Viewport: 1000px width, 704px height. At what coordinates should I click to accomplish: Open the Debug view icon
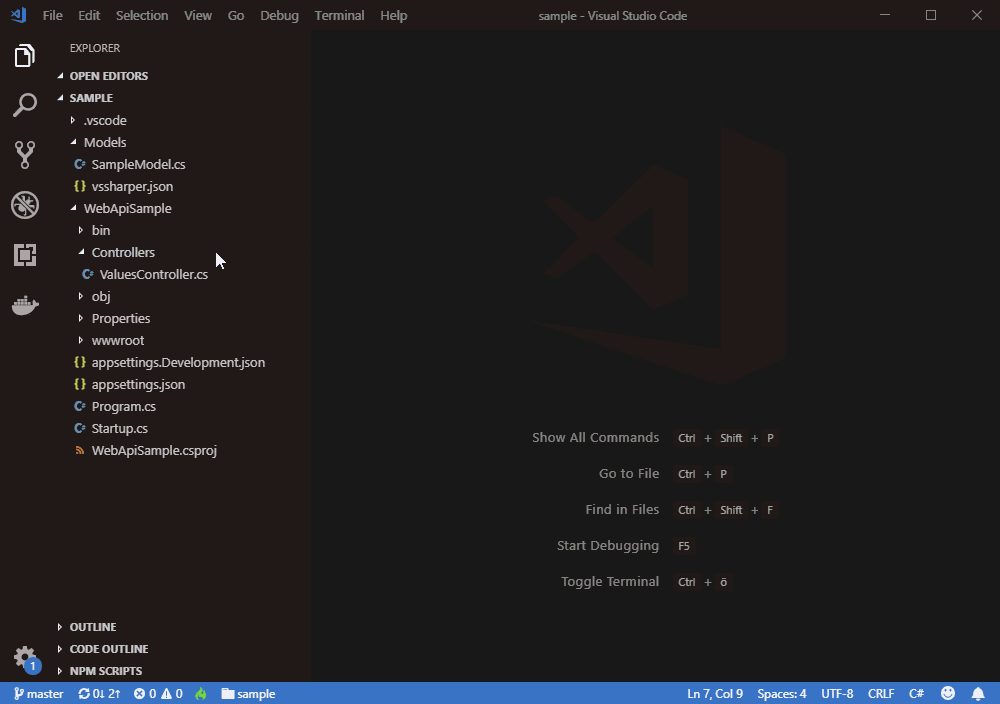[24, 205]
